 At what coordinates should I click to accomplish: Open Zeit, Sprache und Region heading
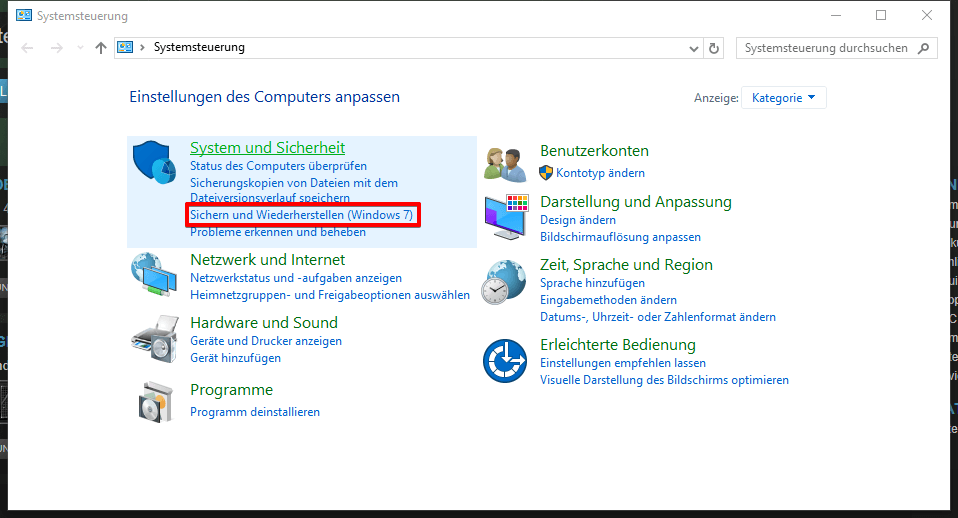626,264
